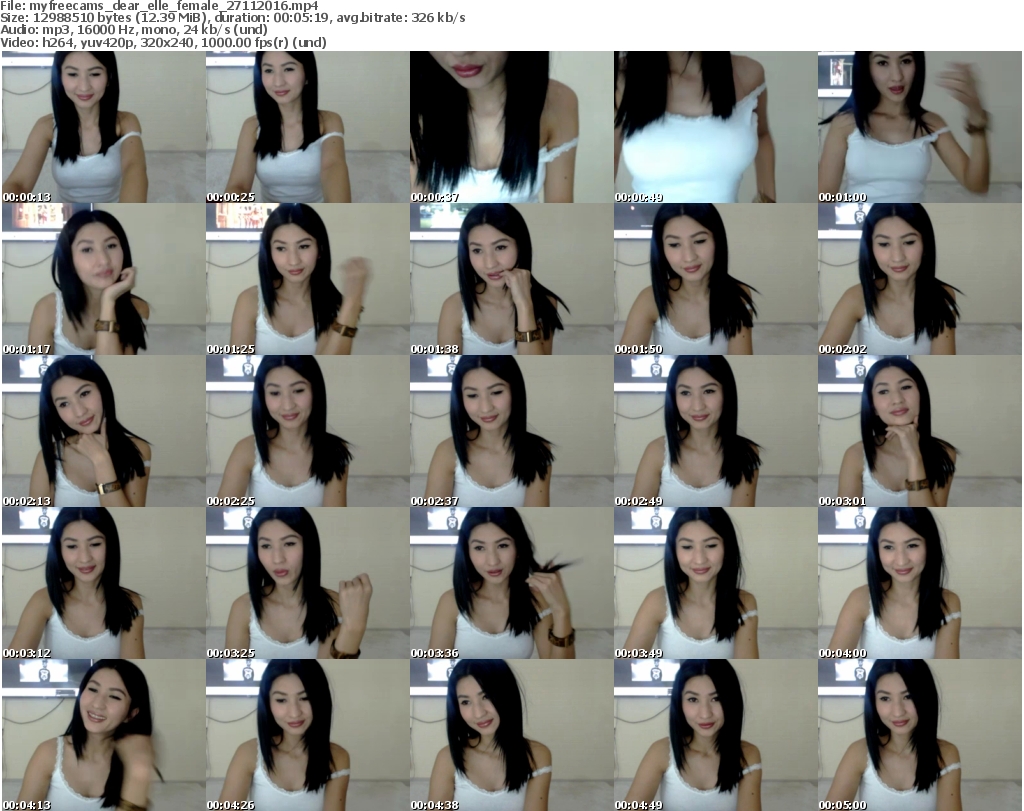This screenshot has width=1024, height=811.
Task: Select the thumbnail stamped 00:03:12
Action: coord(103,583)
